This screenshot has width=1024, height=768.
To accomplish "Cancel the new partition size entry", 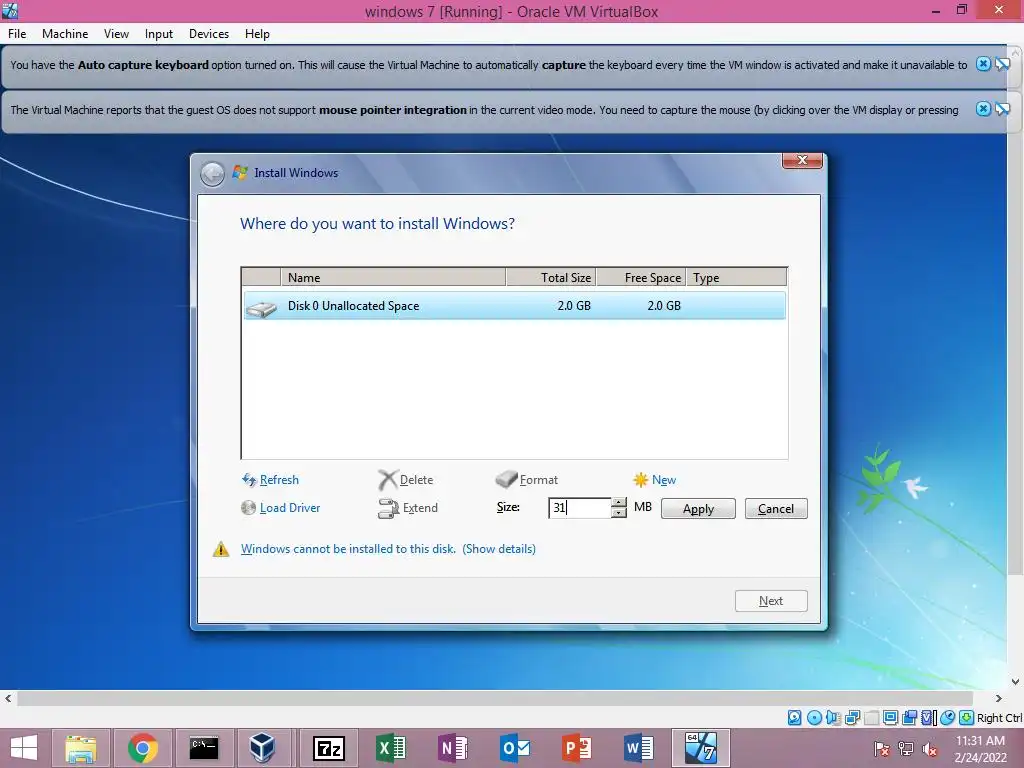I will [776, 509].
